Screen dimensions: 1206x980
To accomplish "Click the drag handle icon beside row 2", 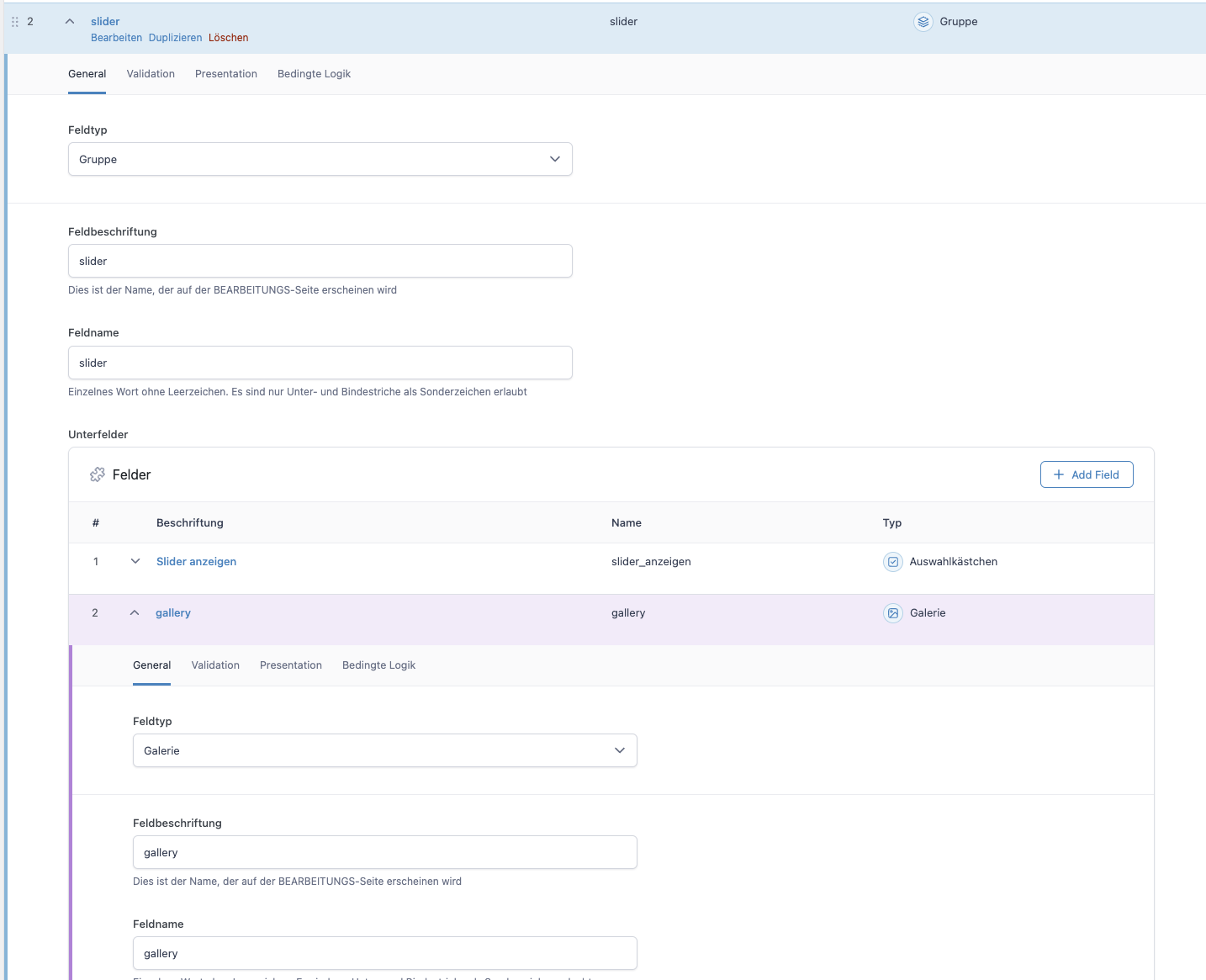I will (x=14, y=22).
